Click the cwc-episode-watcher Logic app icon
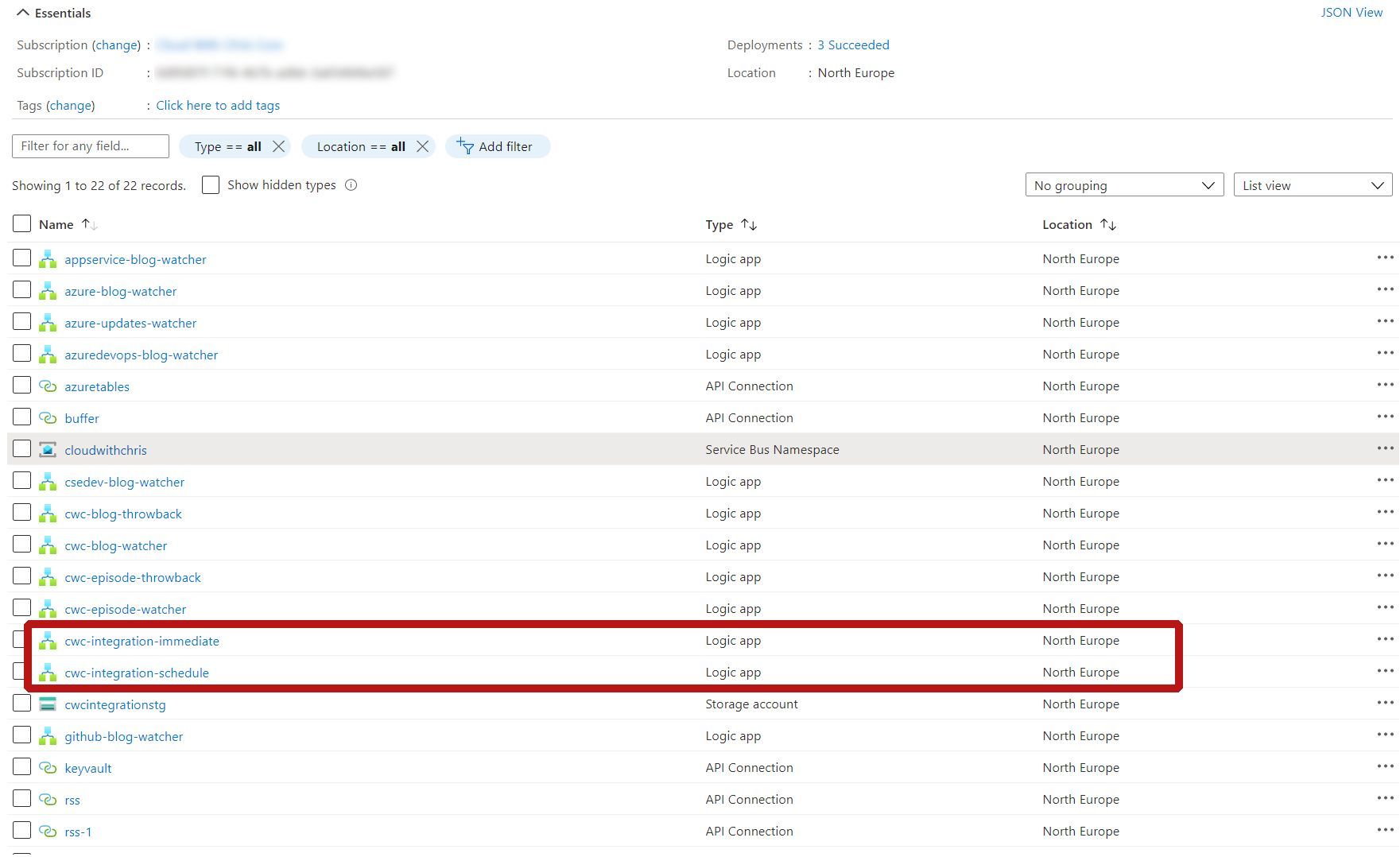The image size is (1400, 857). click(x=48, y=609)
